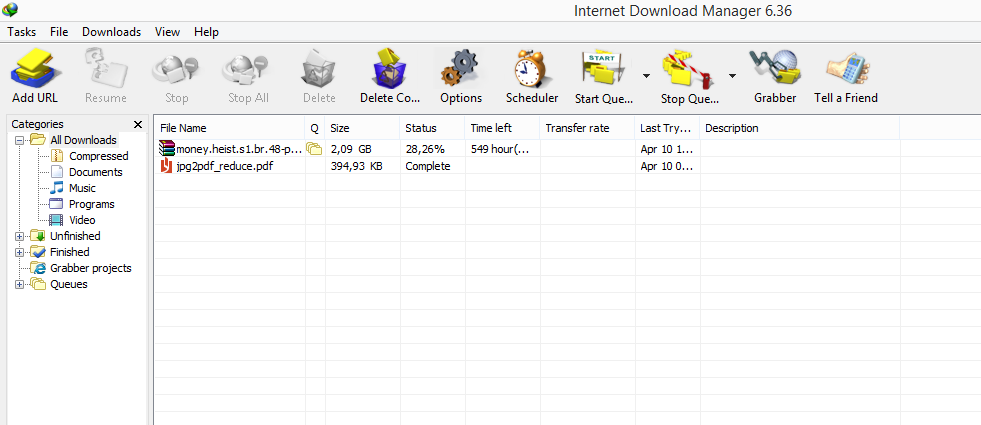Screen dimensions: 981x425
Task: Select the Documents category
Action: click(96, 172)
